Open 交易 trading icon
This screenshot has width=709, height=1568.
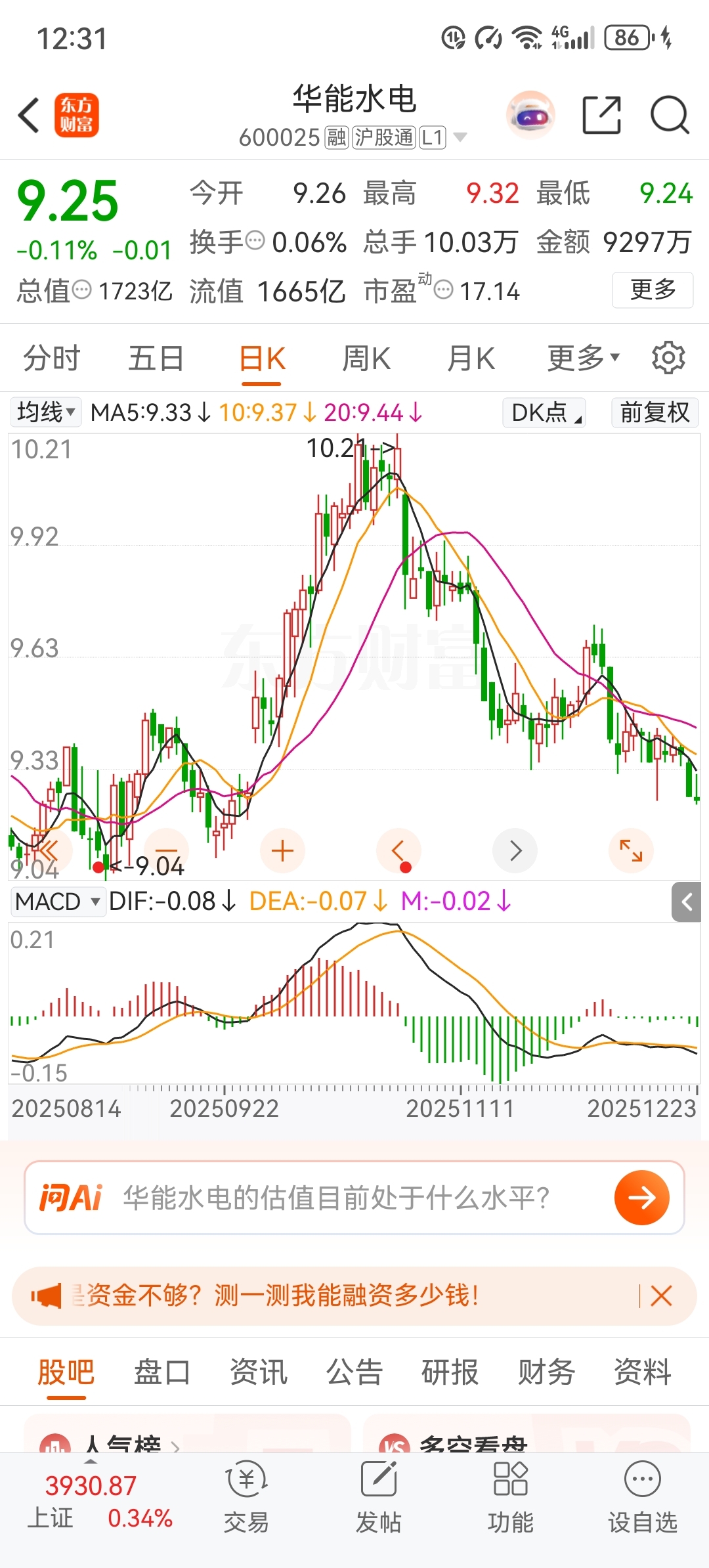click(x=246, y=1497)
